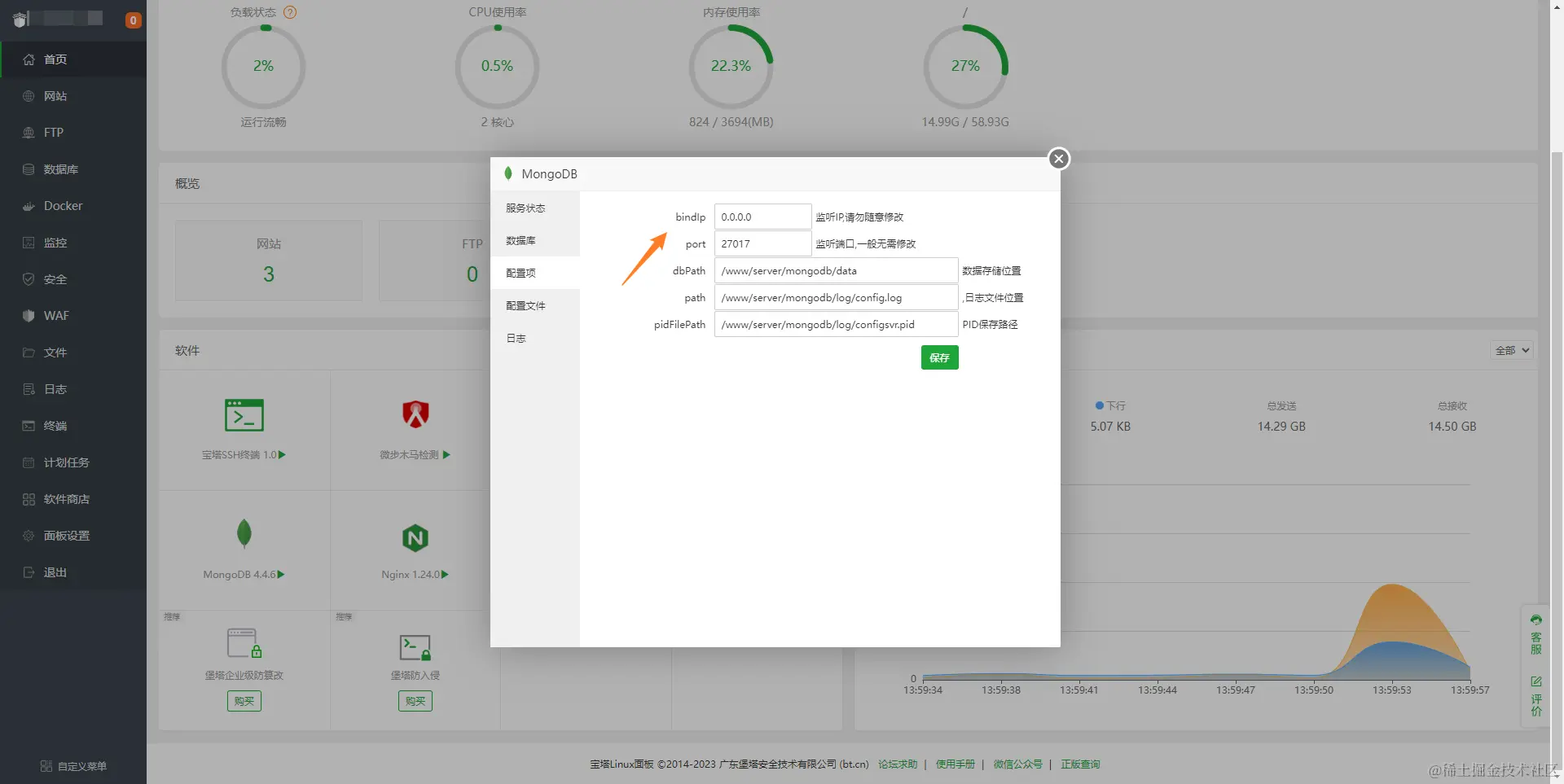Open the 首页 home sidebar item
Image resolution: width=1564 pixels, height=784 pixels.
[x=73, y=59]
